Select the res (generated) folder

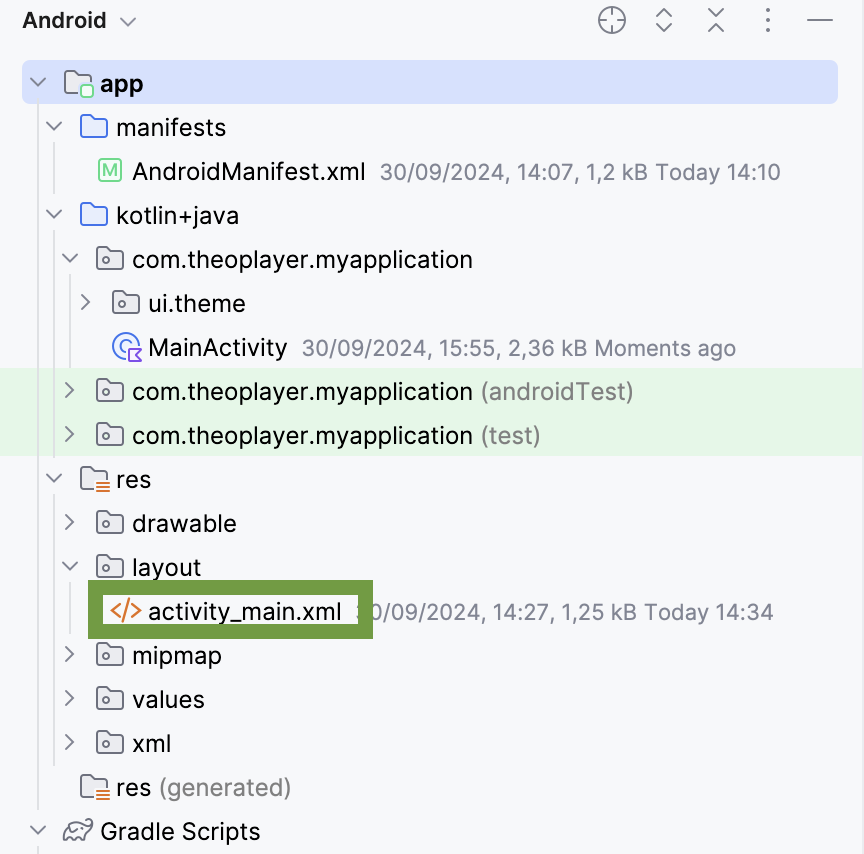(203, 788)
